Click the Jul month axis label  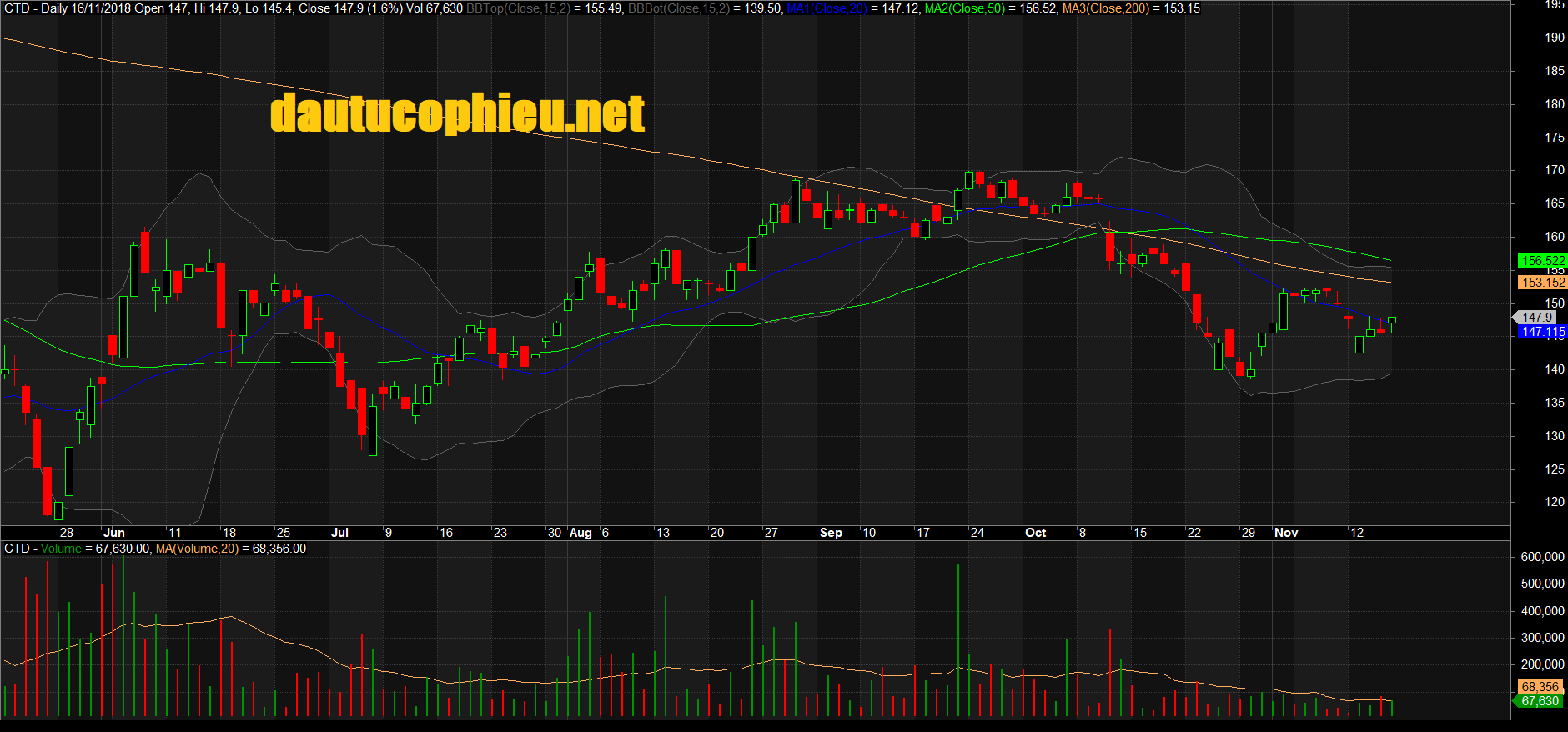click(339, 533)
